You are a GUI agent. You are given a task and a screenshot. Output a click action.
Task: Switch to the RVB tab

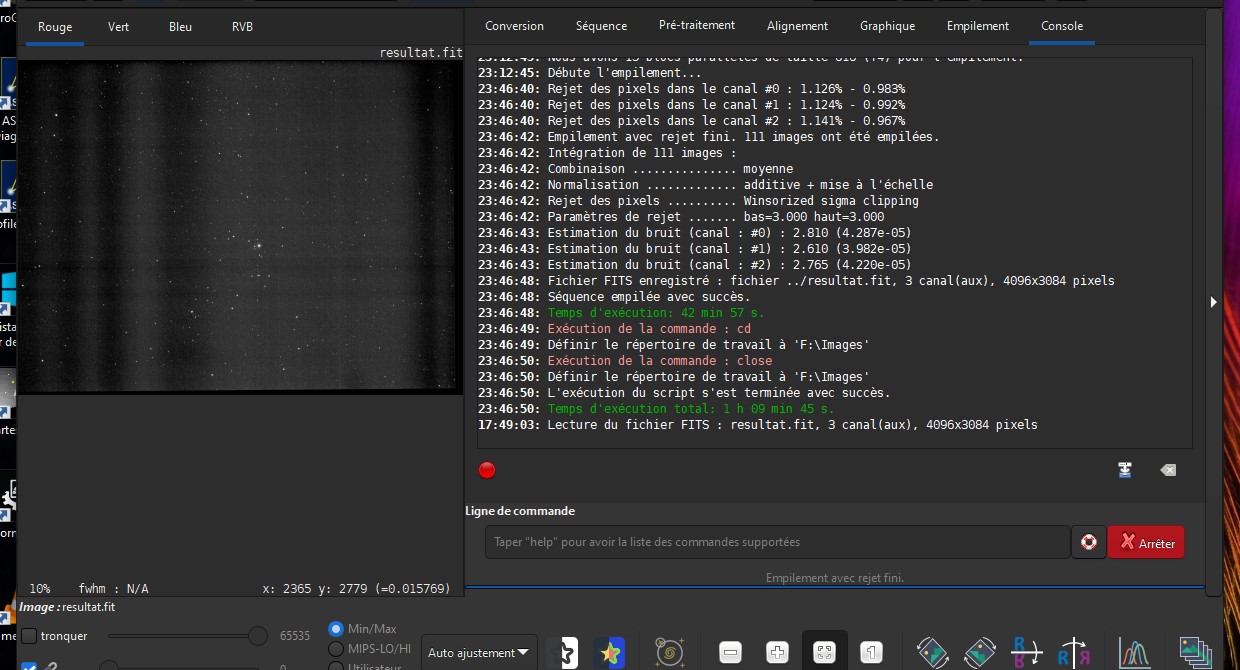(x=242, y=27)
